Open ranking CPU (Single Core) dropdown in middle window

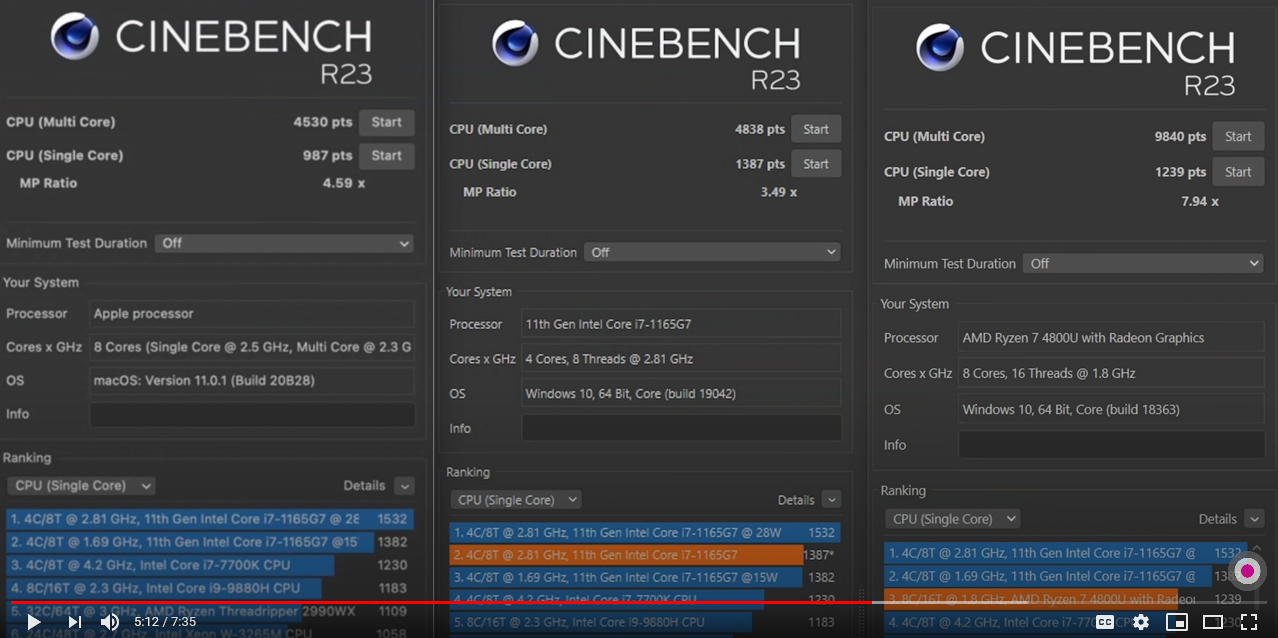click(x=515, y=500)
